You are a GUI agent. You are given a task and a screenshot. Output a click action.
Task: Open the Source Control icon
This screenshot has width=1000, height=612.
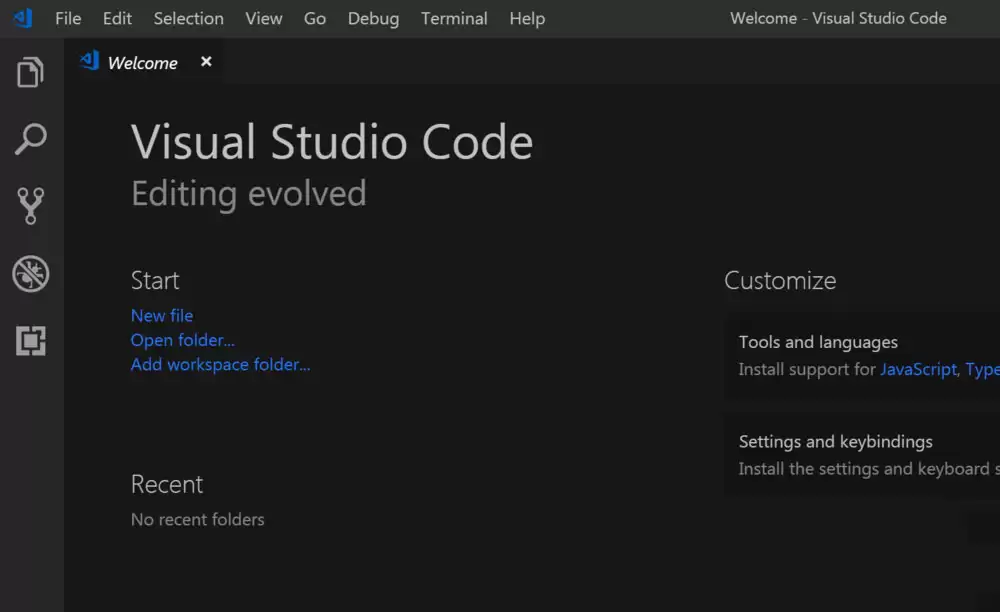click(30, 206)
